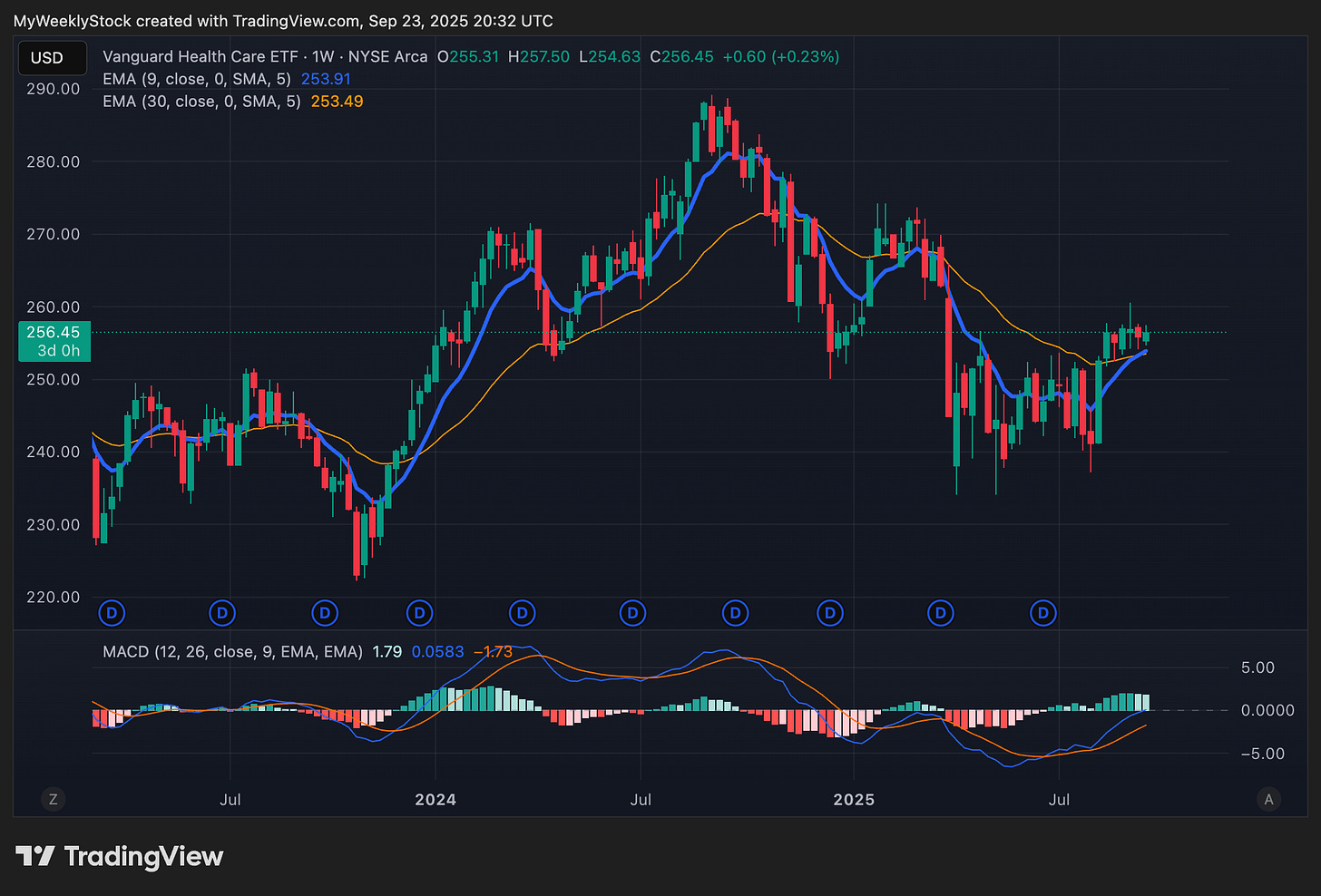The width and height of the screenshot is (1321, 896).
Task: Click the 290.00 price axis label
Action: tap(53, 89)
